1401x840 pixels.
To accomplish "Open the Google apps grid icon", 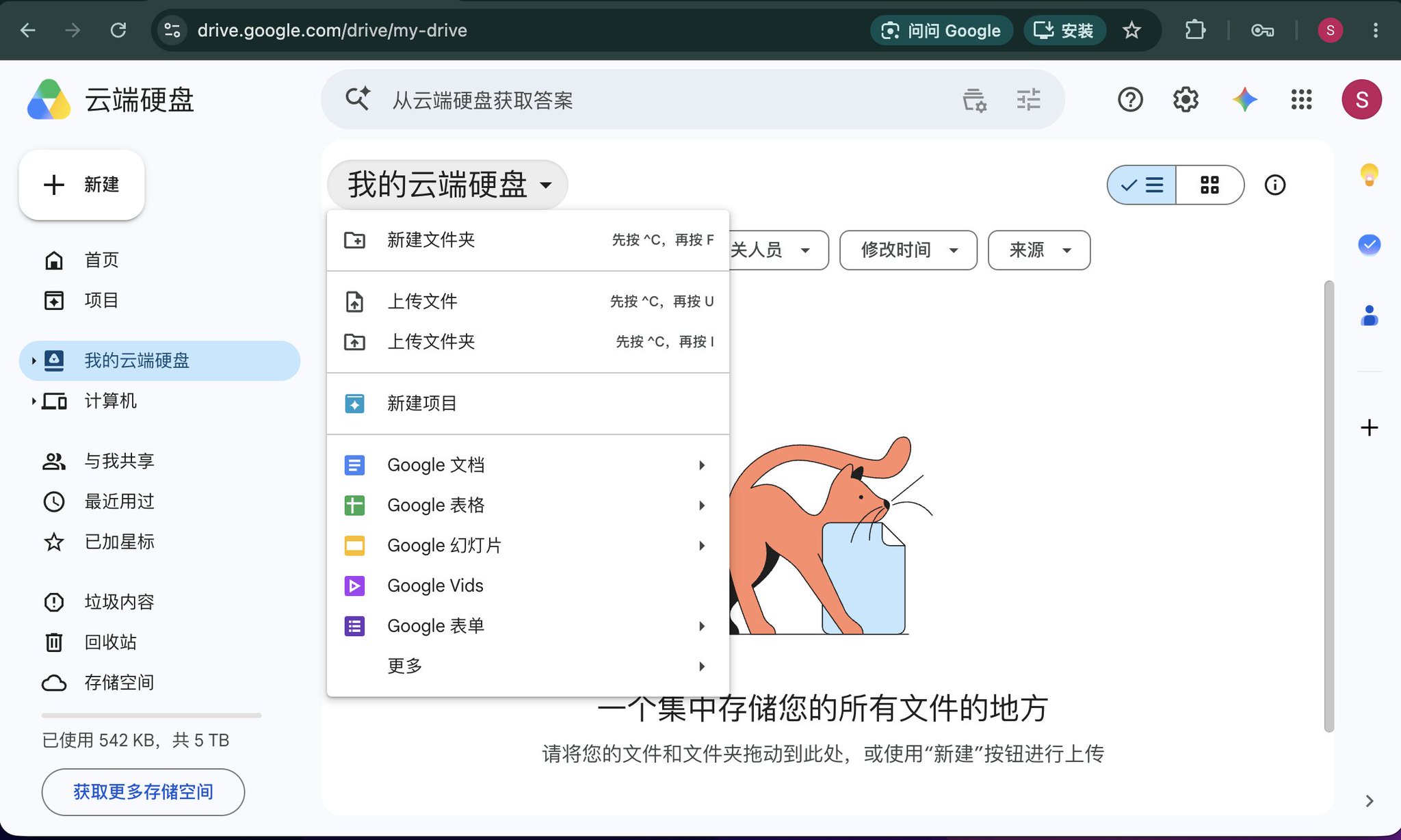I will [1301, 100].
